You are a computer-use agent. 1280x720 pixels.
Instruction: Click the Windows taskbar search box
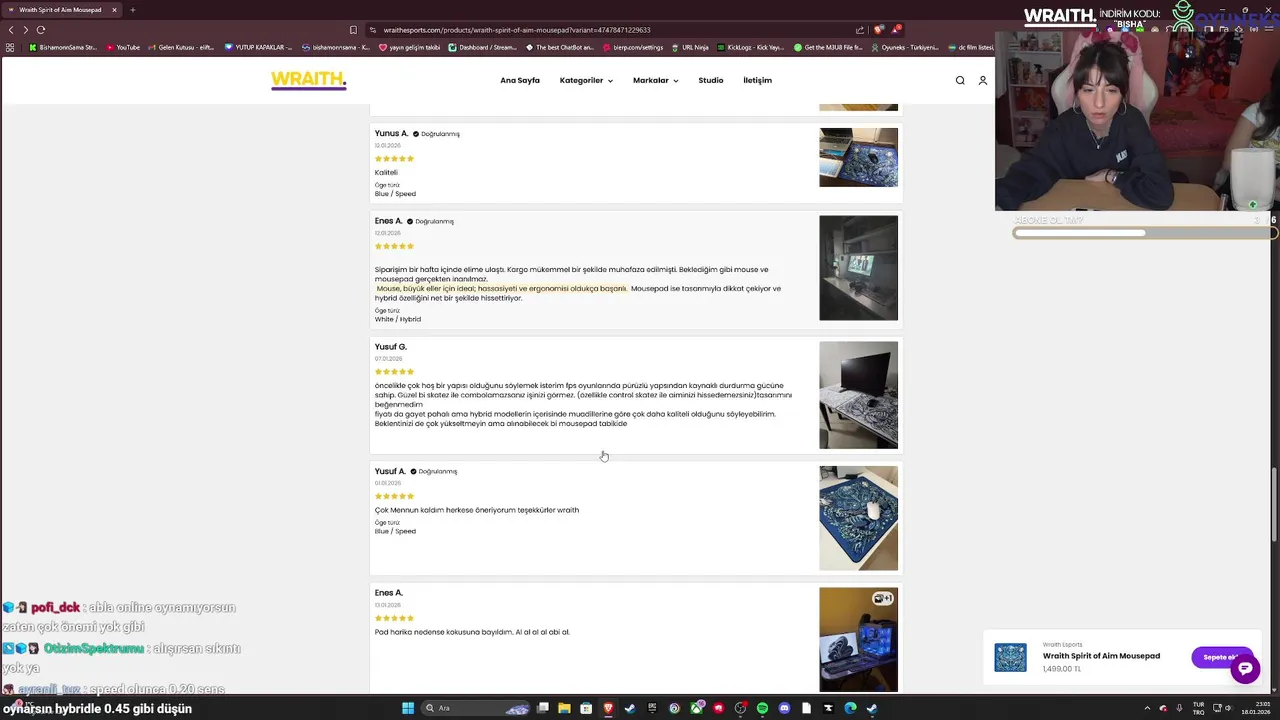[x=475, y=708]
